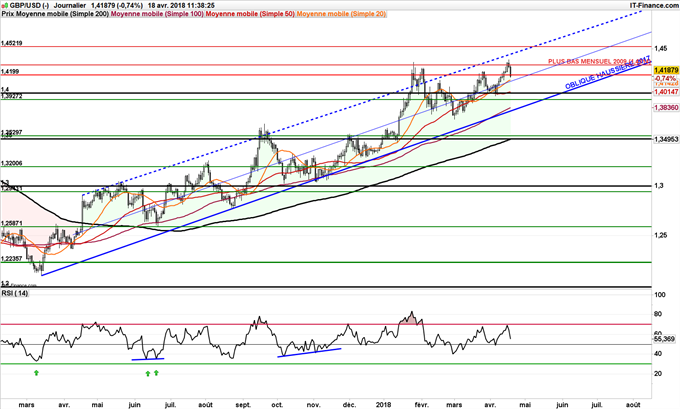Image resolution: width=680 pixels, height=409 pixels.
Task: Click the 1,40147 moving average tag
Action: click(666, 92)
